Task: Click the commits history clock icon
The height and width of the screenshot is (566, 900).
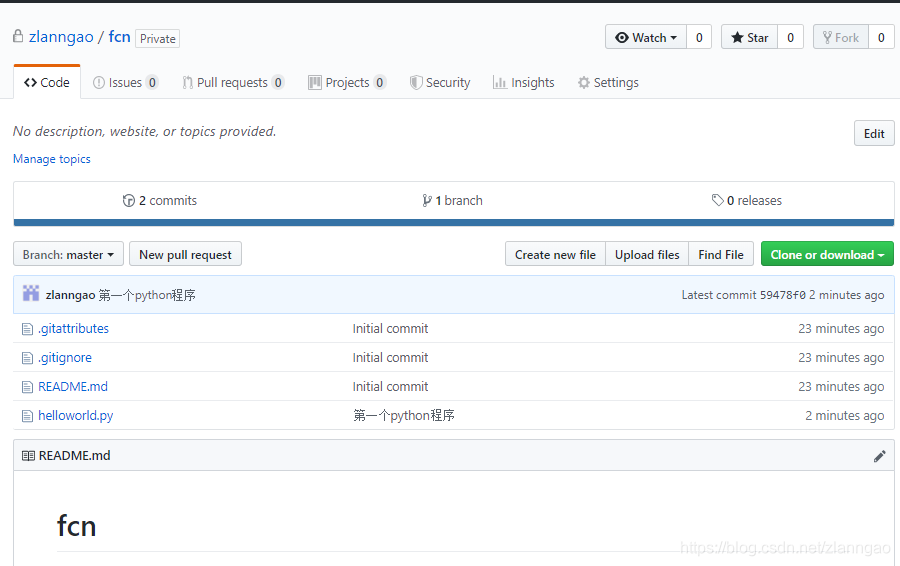Action: tap(129, 200)
